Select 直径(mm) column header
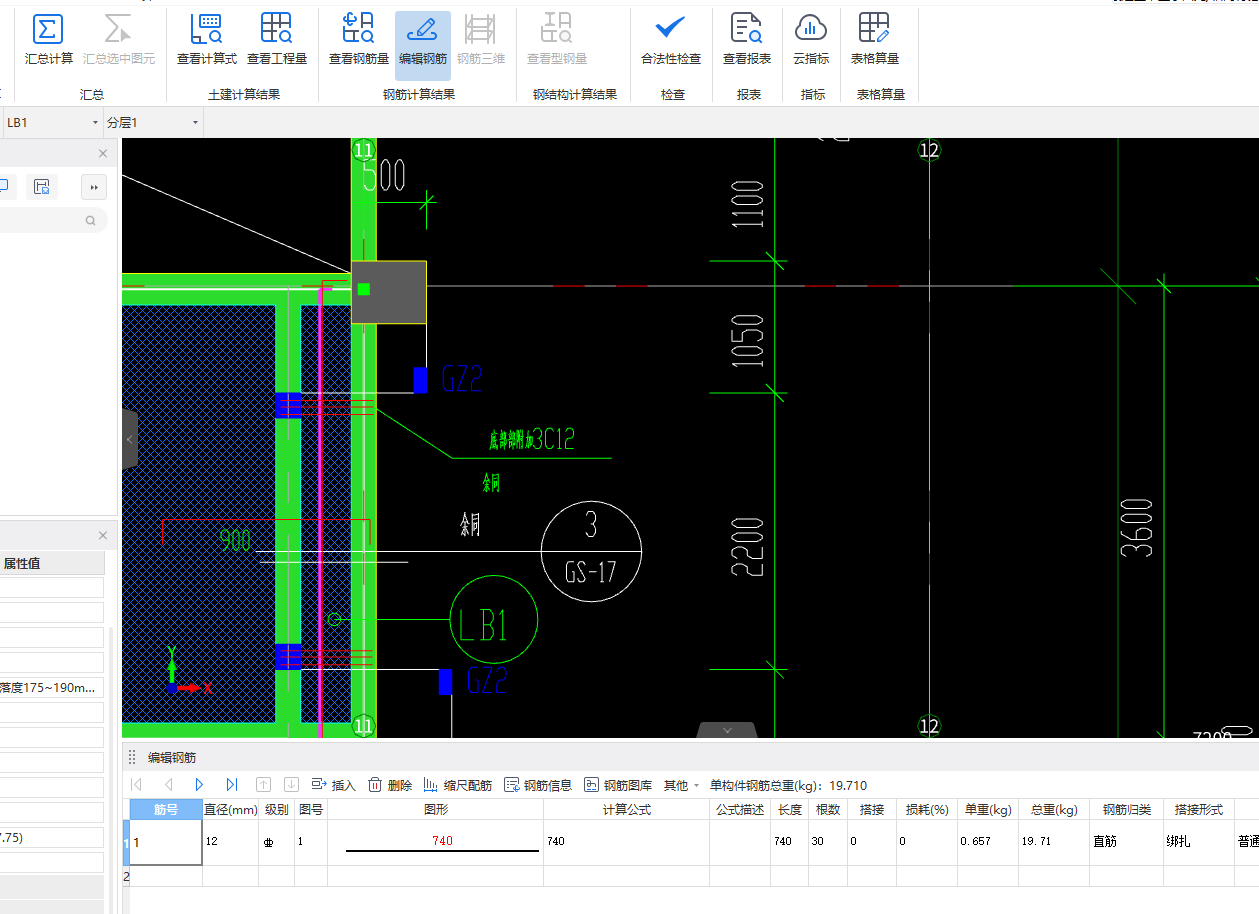The image size is (1259, 914). tap(231, 810)
